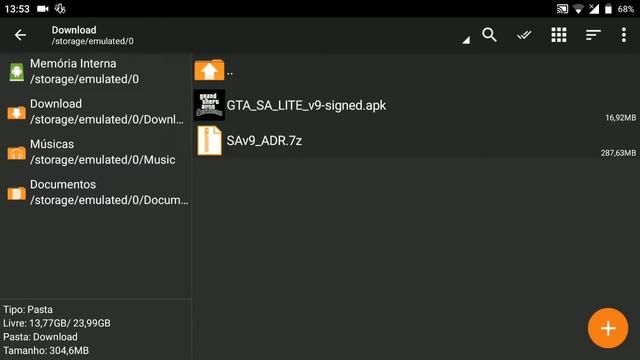Tap the Pasta: Download info line
Screen dimensions: 640x360
[40, 337]
